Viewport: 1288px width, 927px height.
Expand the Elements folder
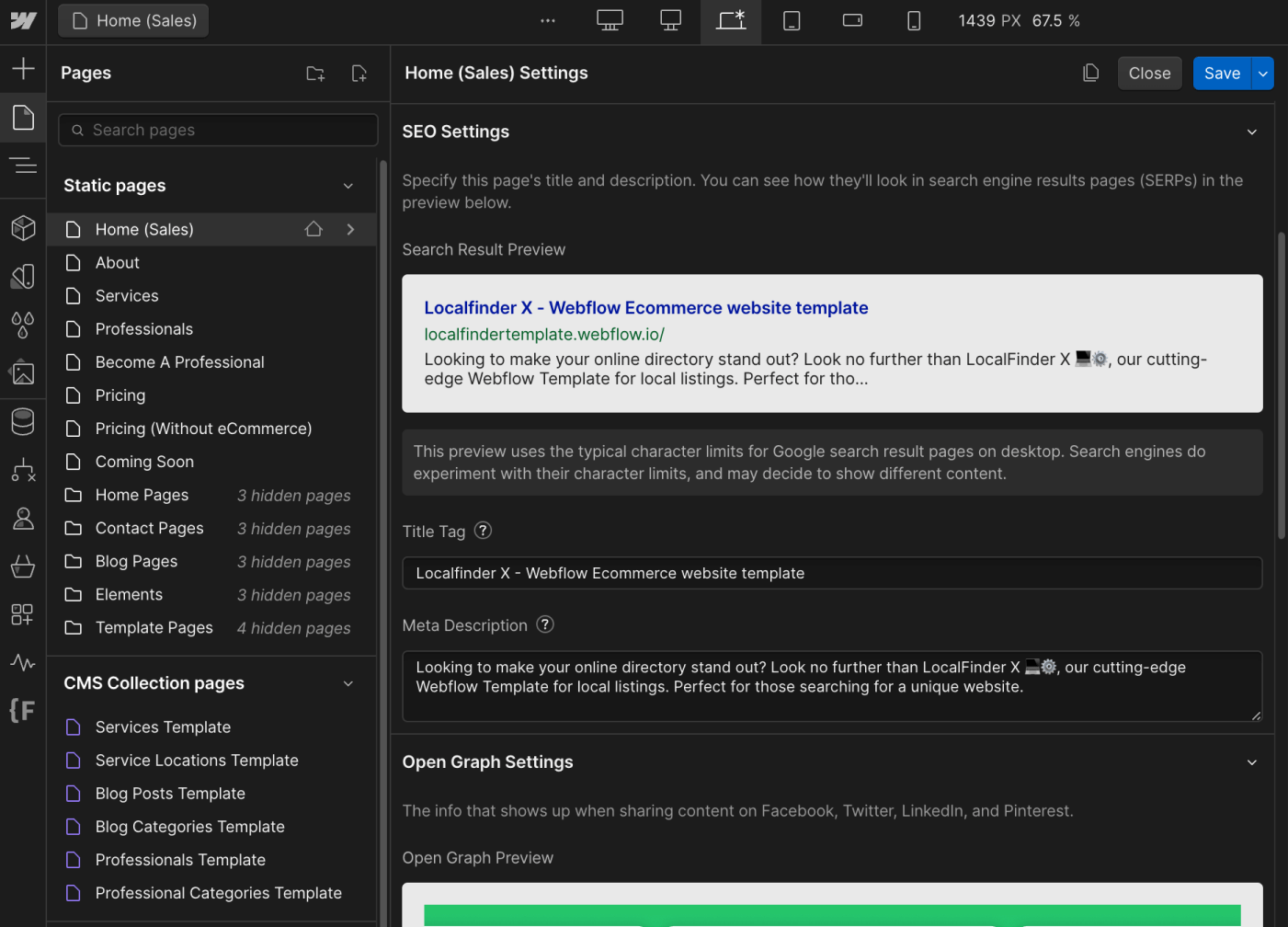[211, 594]
